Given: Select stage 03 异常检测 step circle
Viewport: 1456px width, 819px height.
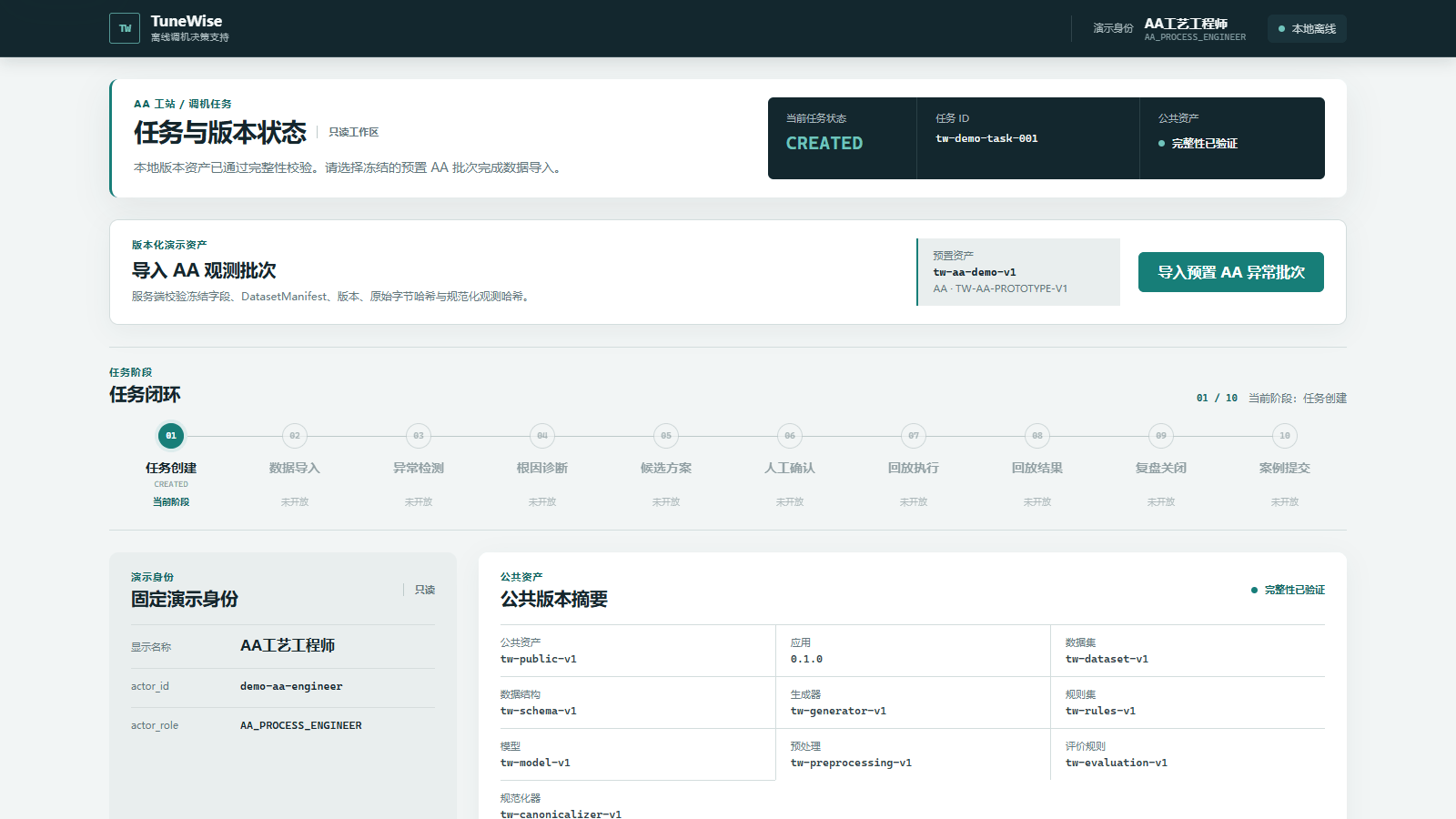Looking at the screenshot, I should (x=419, y=436).
